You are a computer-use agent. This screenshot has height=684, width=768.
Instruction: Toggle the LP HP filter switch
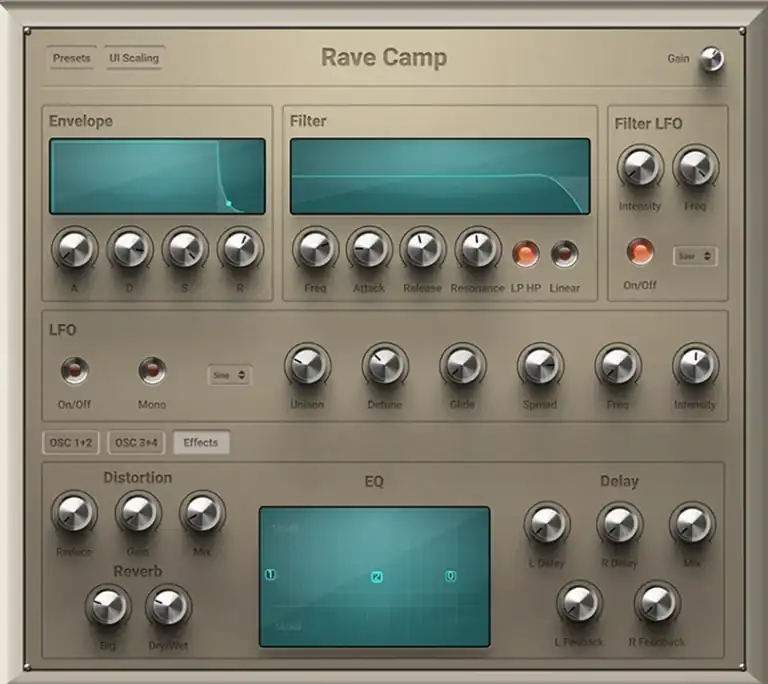pyautogui.click(x=526, y=253)
